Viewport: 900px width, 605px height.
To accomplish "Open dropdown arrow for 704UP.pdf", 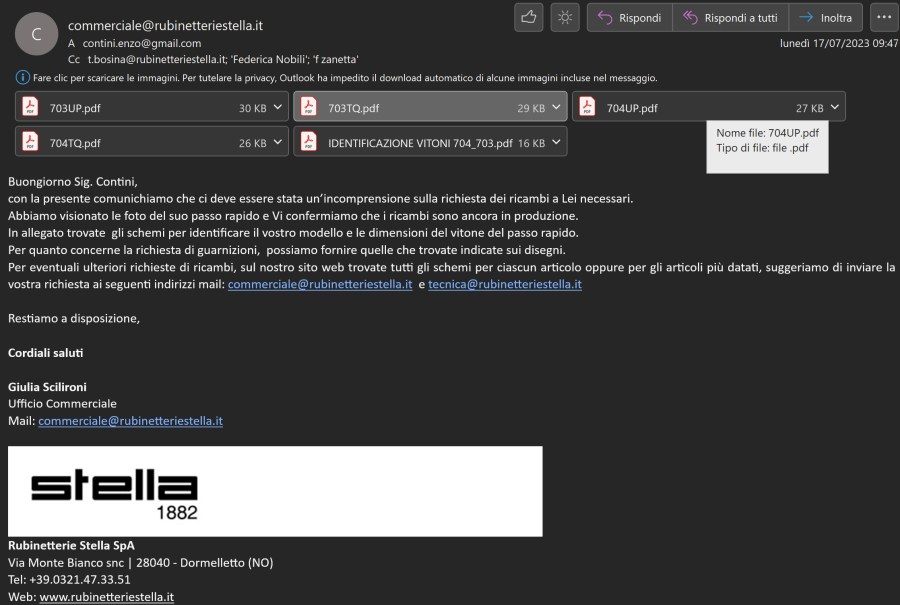I will pyautogui.click(x=834, y=108).
